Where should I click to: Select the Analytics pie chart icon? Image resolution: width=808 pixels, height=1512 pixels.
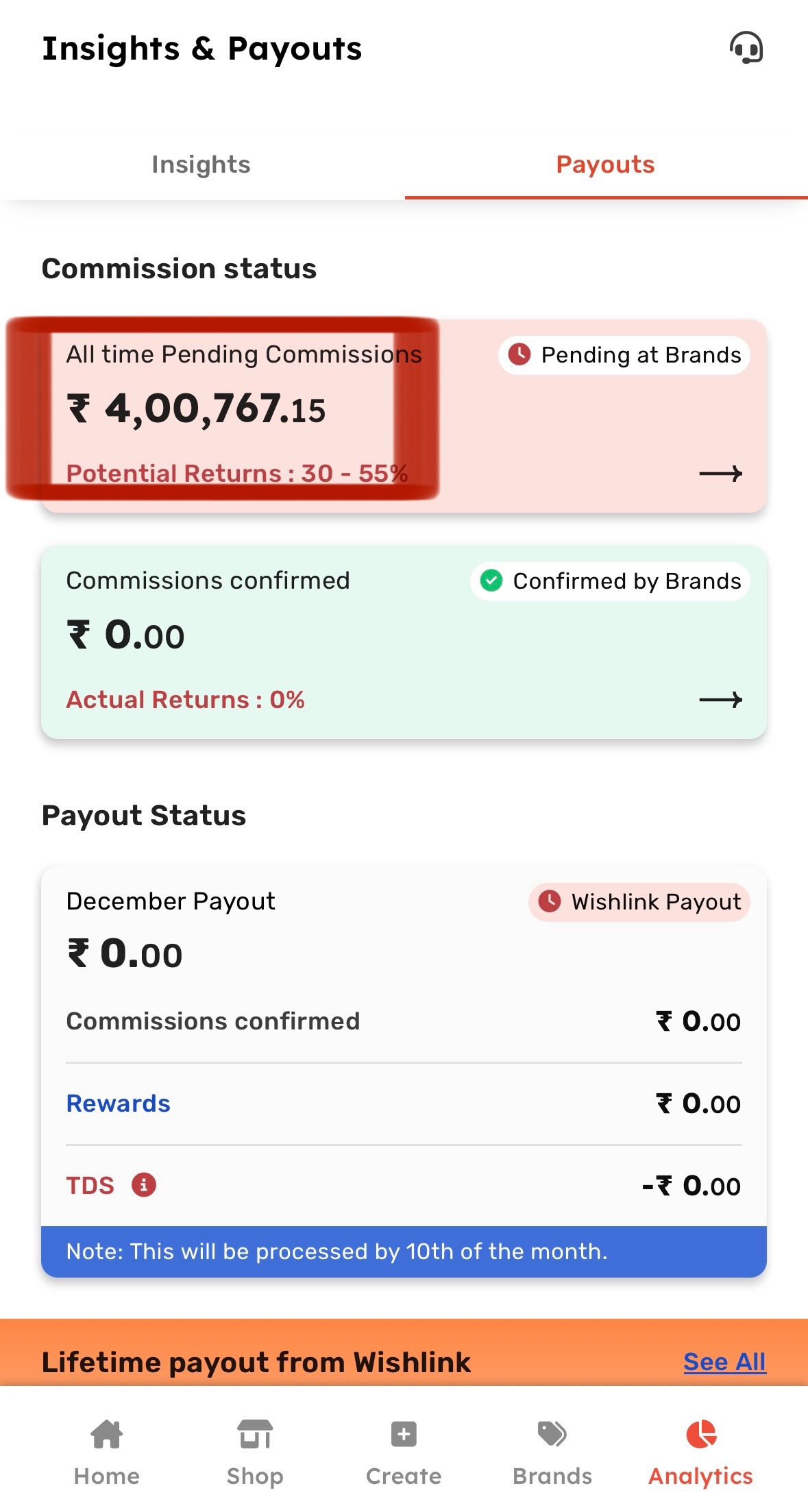(700, 1435)
